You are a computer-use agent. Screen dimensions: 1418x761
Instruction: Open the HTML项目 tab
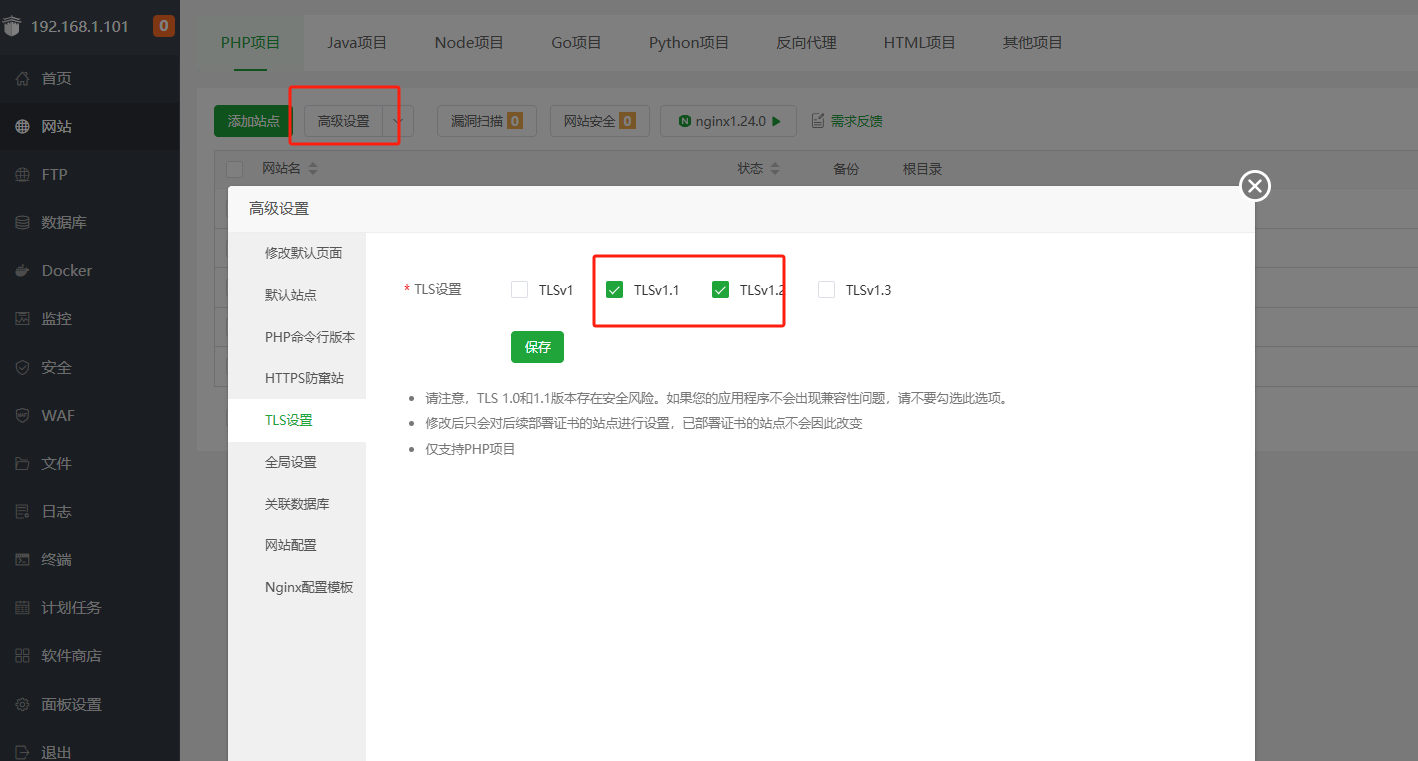(x=920, y=43)
